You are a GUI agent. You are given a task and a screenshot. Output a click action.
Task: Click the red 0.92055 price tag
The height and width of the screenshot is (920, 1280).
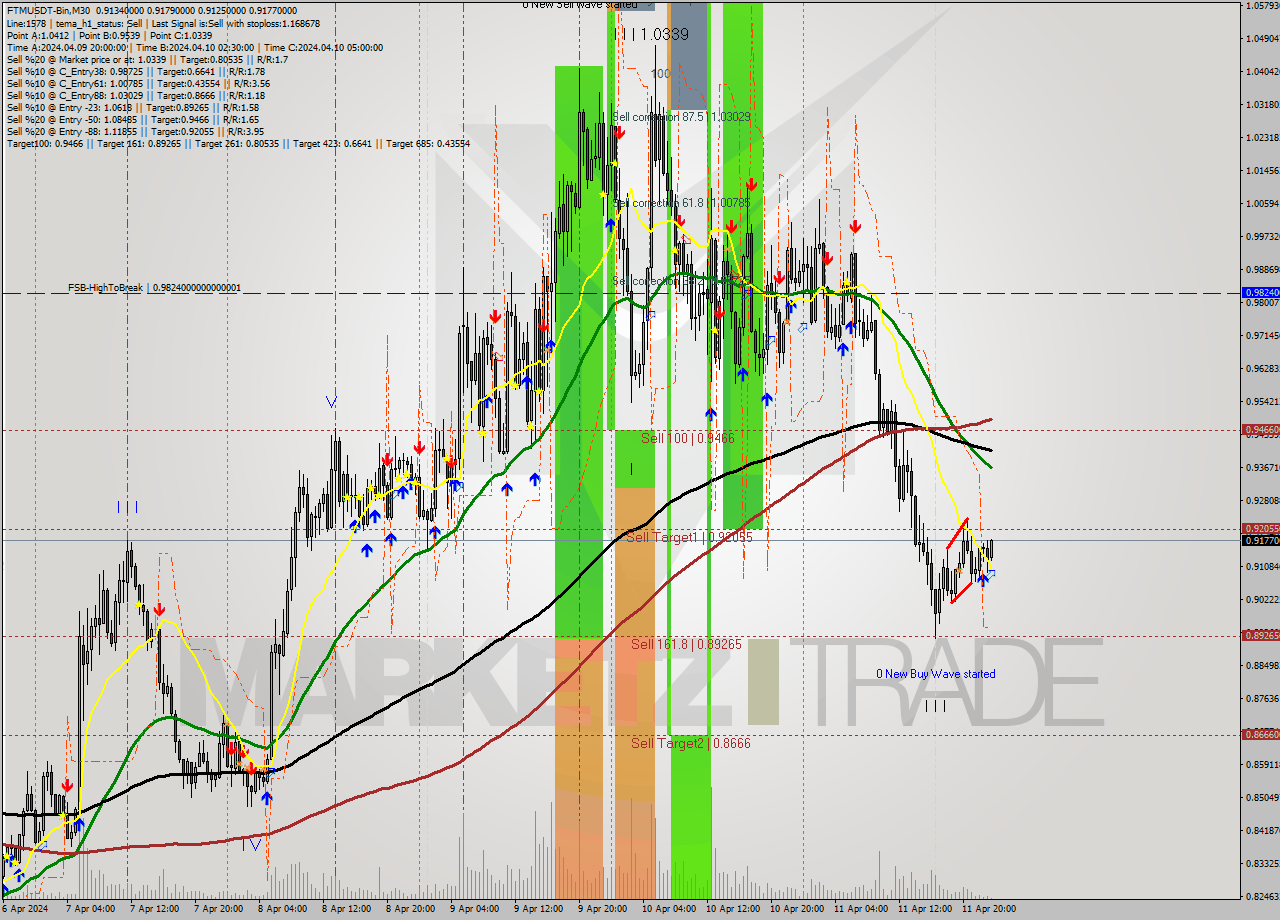1261,528
